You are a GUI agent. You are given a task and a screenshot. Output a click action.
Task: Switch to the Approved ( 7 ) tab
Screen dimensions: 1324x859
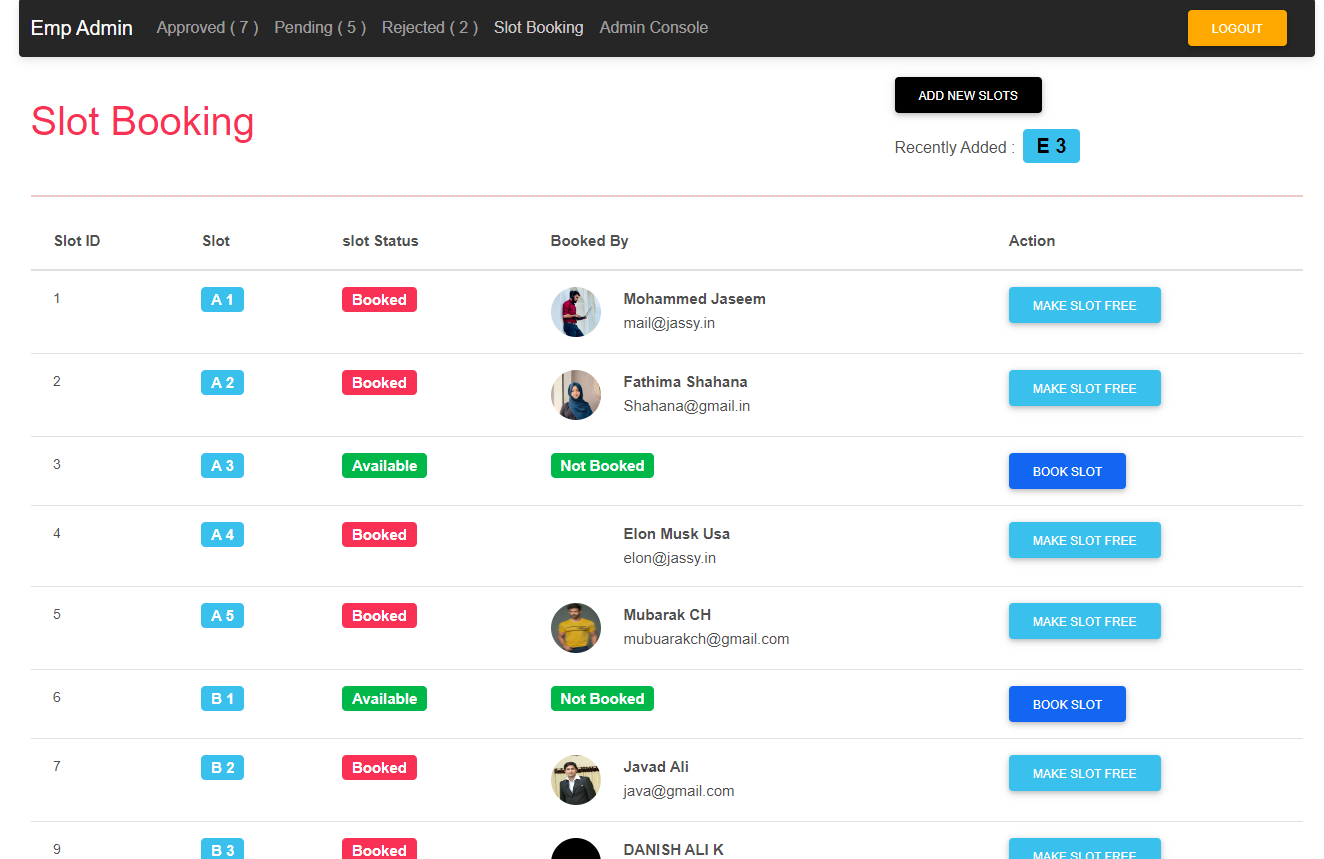207,27
